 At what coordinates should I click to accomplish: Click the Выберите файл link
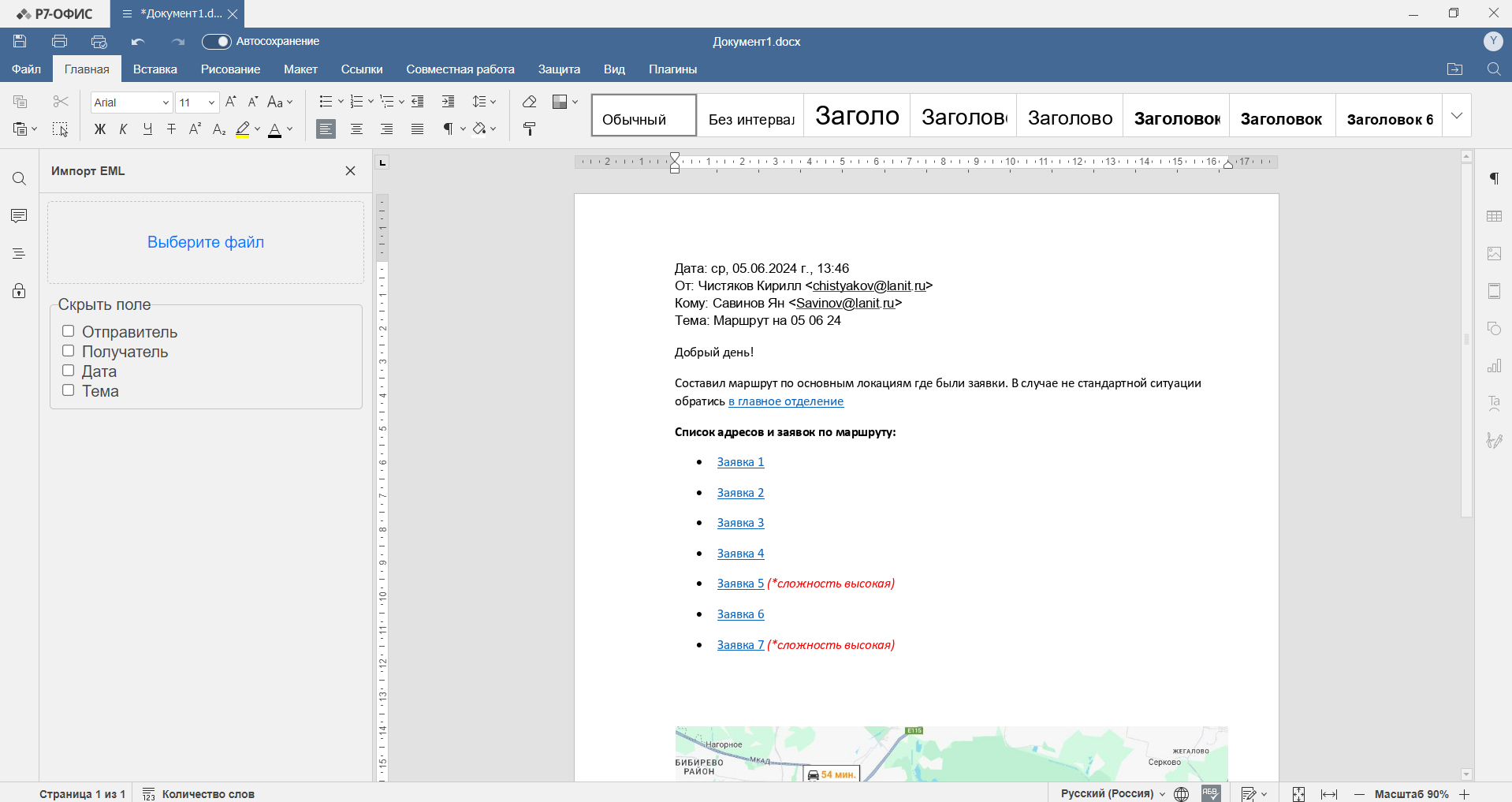(x=206, y=242)
